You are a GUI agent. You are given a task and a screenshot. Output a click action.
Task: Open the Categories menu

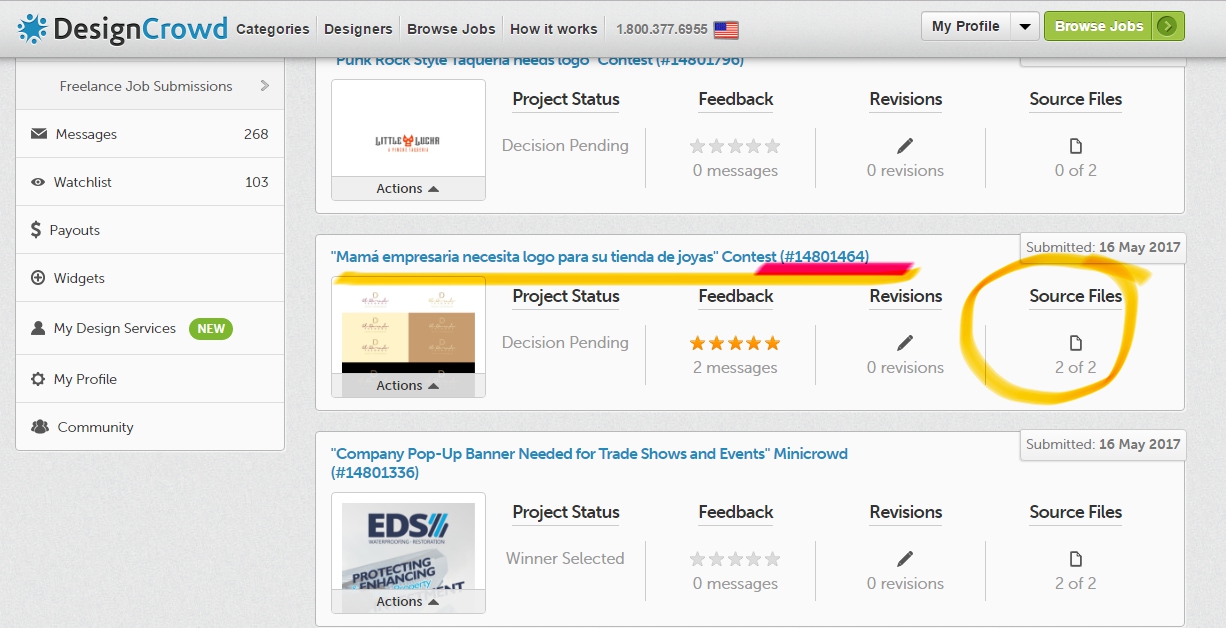point(273,29)
